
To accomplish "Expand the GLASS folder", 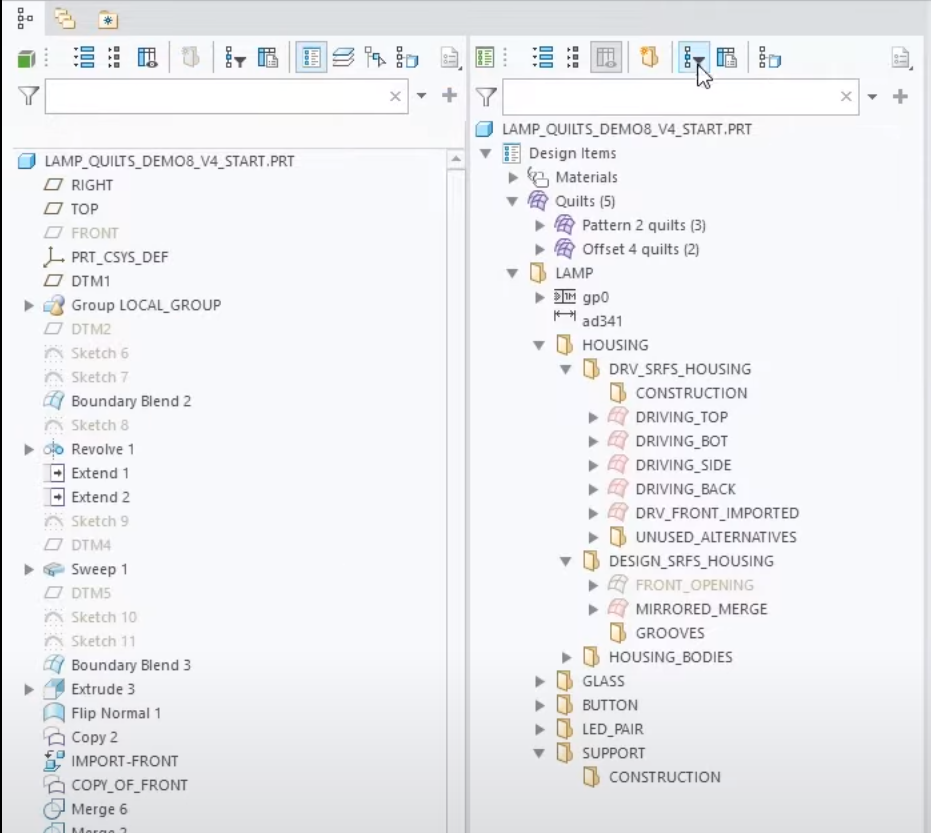I will click(x=541, y=681).
